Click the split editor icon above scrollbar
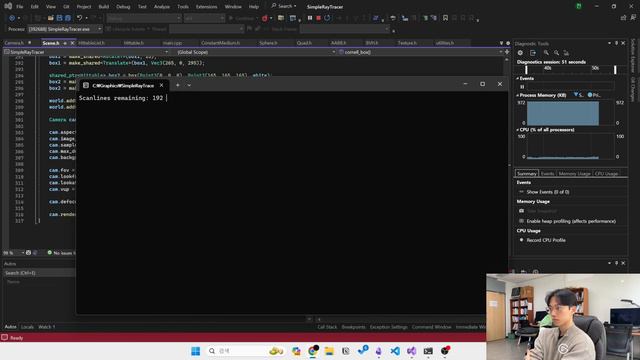The height and width of the screenshot is (360, 640). coord(507,52)
